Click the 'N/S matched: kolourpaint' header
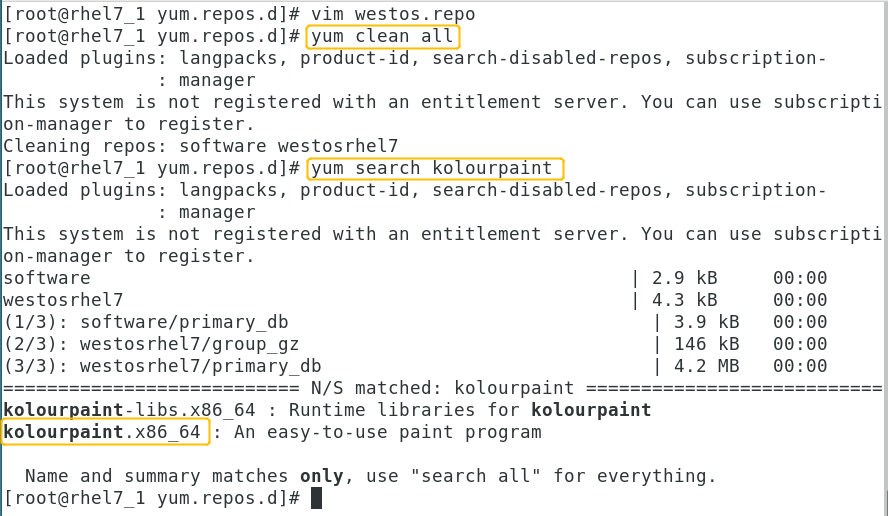888x516 pixels. click(442, 388)
